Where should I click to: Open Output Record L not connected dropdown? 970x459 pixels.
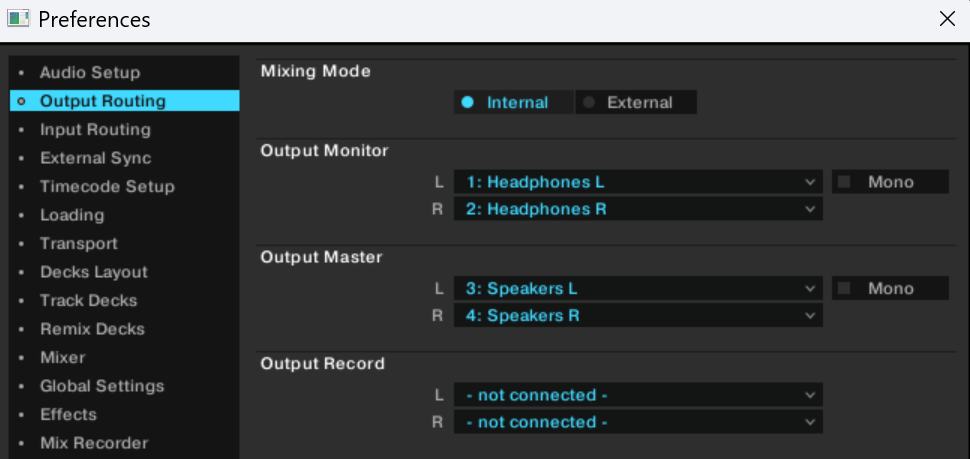coord(638,395)
